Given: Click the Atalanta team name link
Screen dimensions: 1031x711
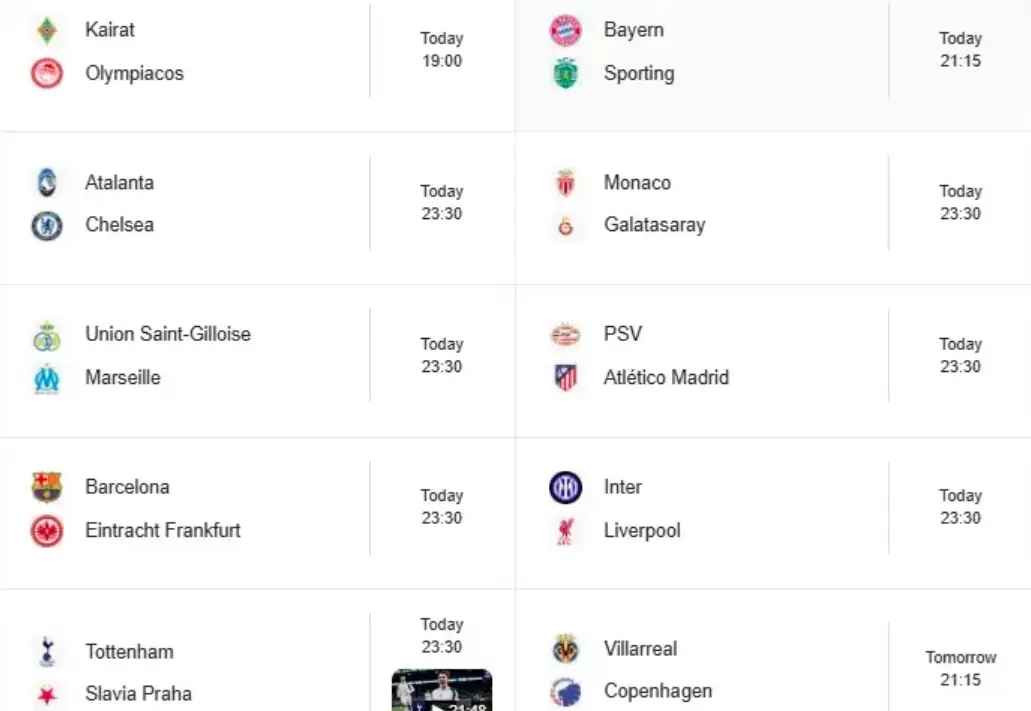Looking at the screenshot, I should tap(119, 183).
